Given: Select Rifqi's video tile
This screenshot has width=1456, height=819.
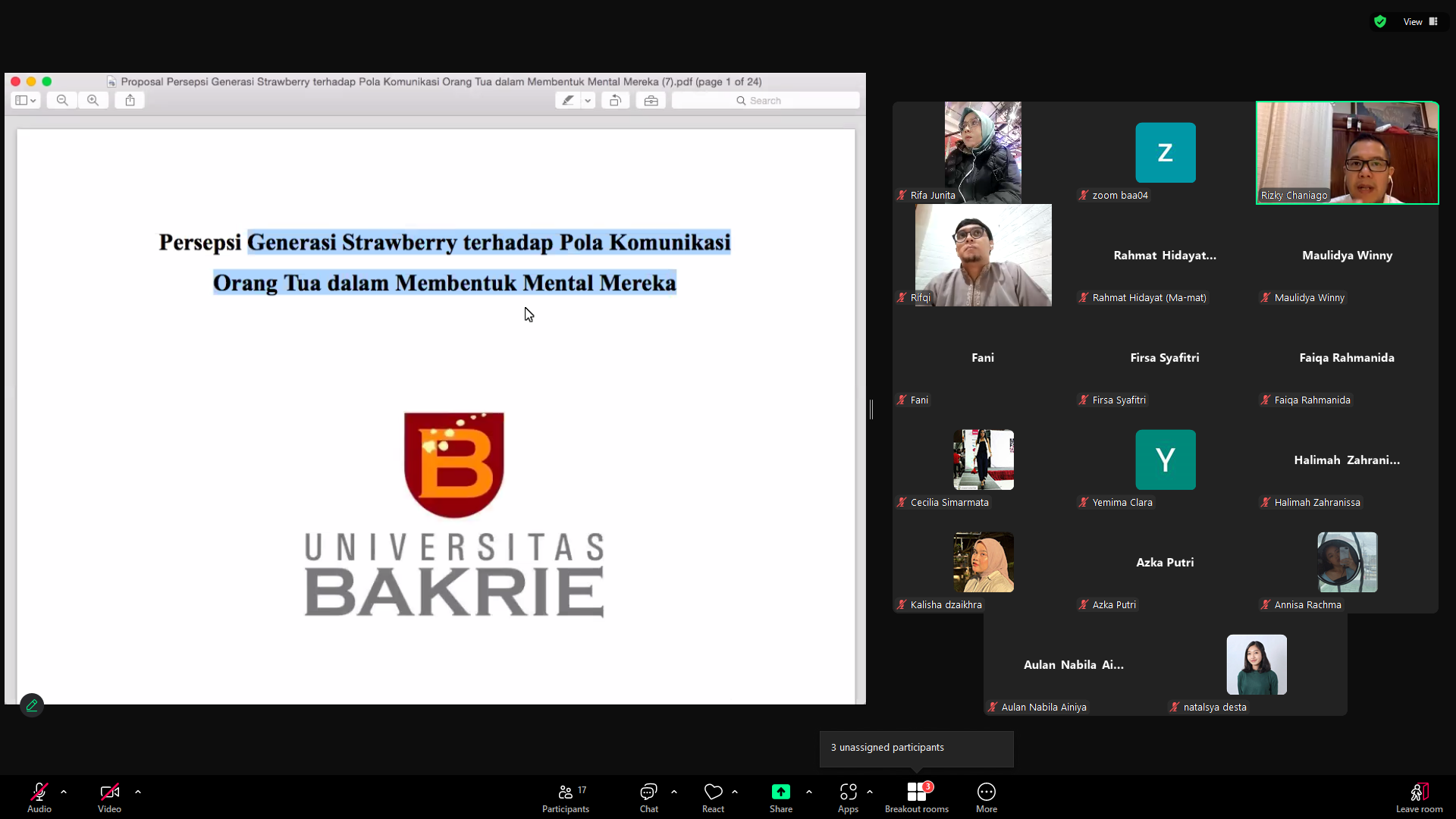Looking at the screenshot, I should coord(984,256).
